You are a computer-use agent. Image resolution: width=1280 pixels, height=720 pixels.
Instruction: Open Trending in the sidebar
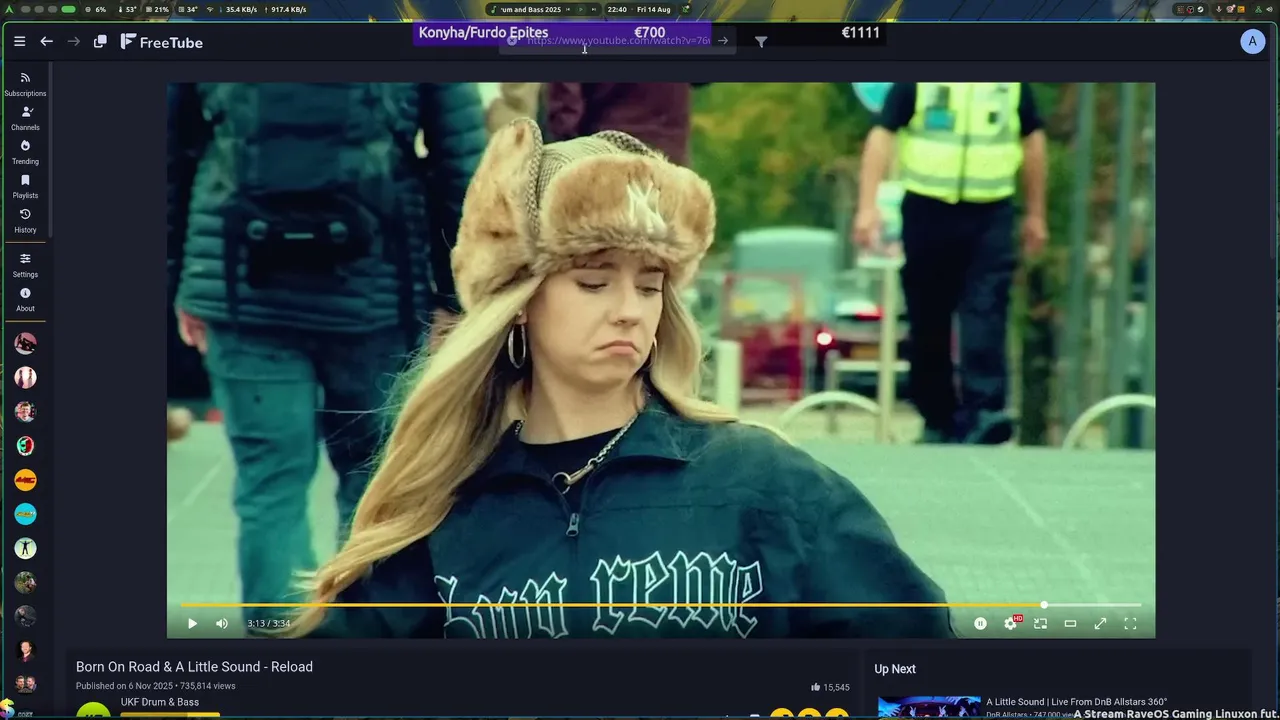[25, 152]
